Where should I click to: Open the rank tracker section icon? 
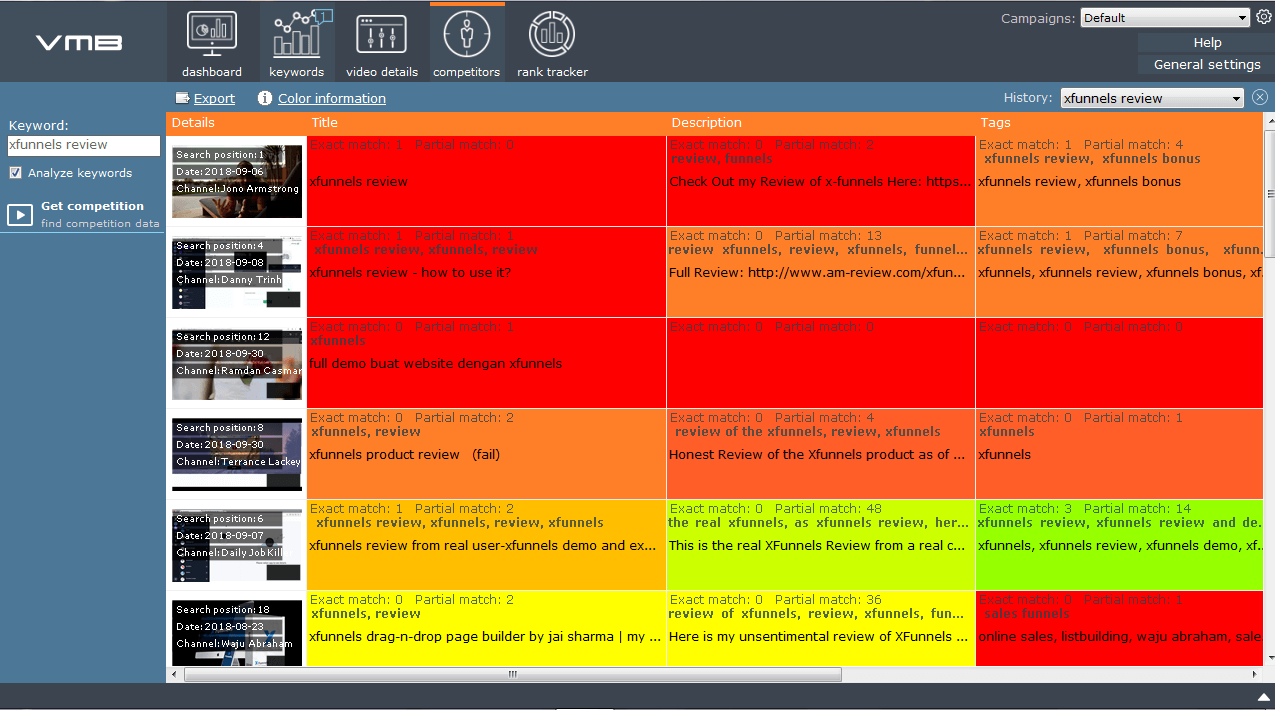coord(552,35)
